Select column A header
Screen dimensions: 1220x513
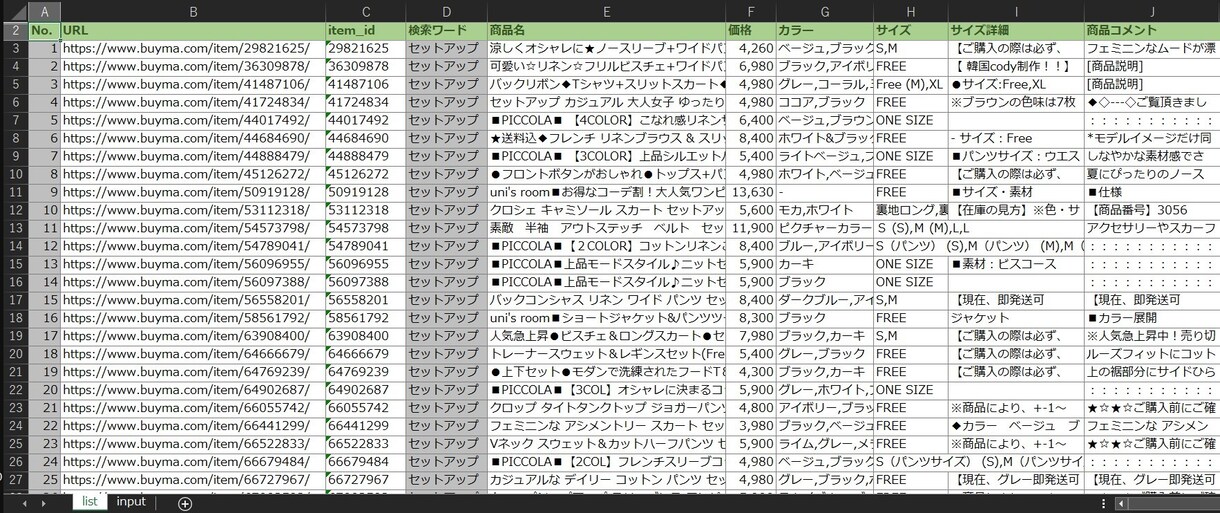click(x=45, y=11)
